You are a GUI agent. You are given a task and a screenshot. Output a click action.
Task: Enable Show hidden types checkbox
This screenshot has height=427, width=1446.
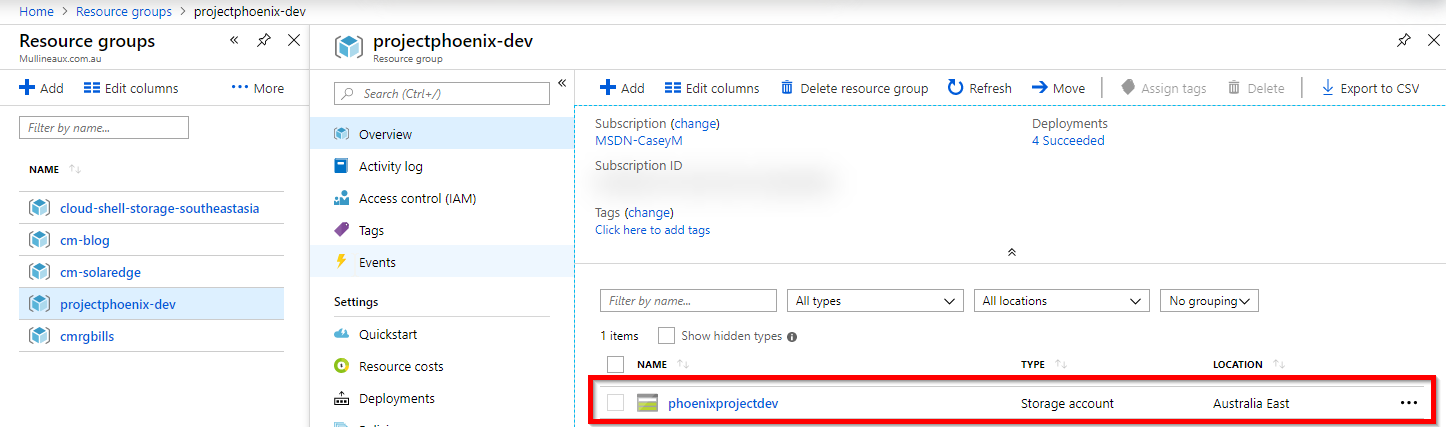tap(666, 336)
